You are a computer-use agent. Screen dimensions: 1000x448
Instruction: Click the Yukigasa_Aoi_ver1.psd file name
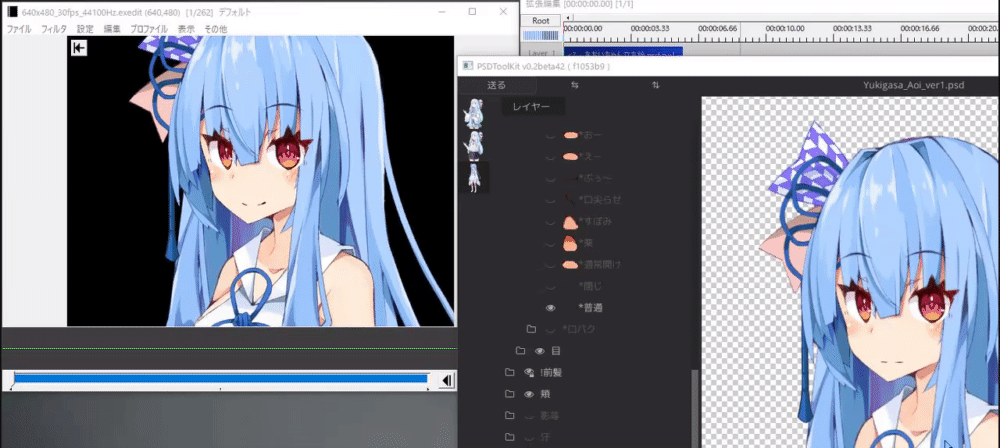[914, 85]
